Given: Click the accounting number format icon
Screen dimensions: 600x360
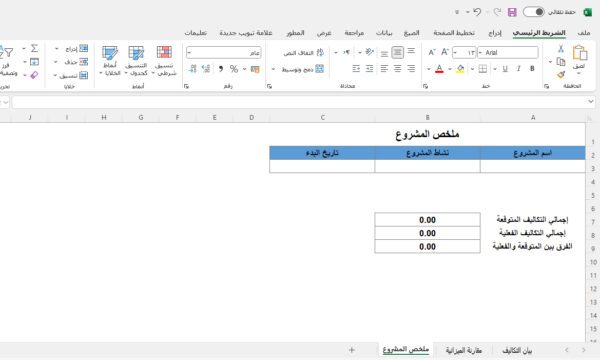Looking at the screenshot, I should pyautogui.click(x=255, y=69).
